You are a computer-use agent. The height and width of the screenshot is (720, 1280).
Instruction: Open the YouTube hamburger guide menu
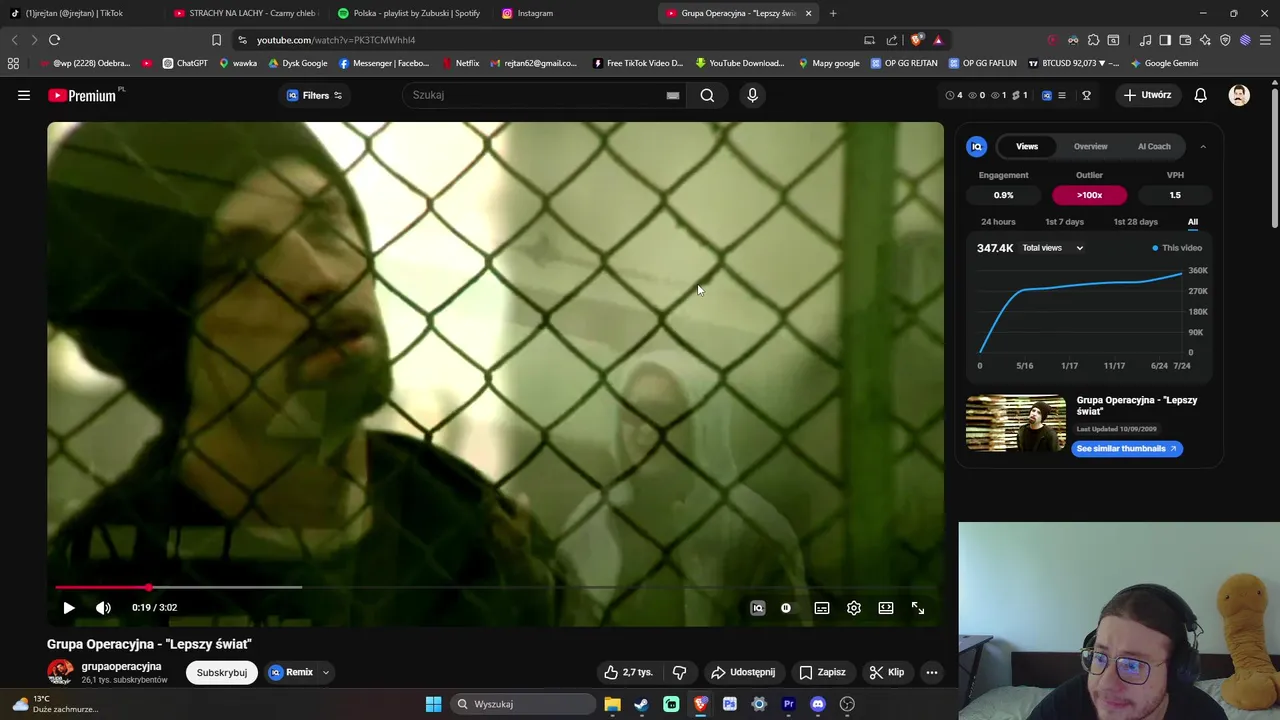(x=24, y=95)
